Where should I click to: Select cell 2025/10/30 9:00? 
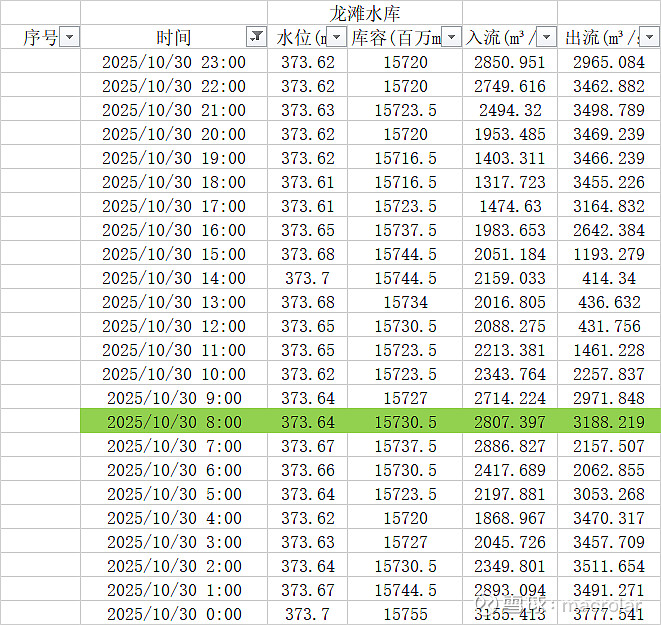[174, 398]
